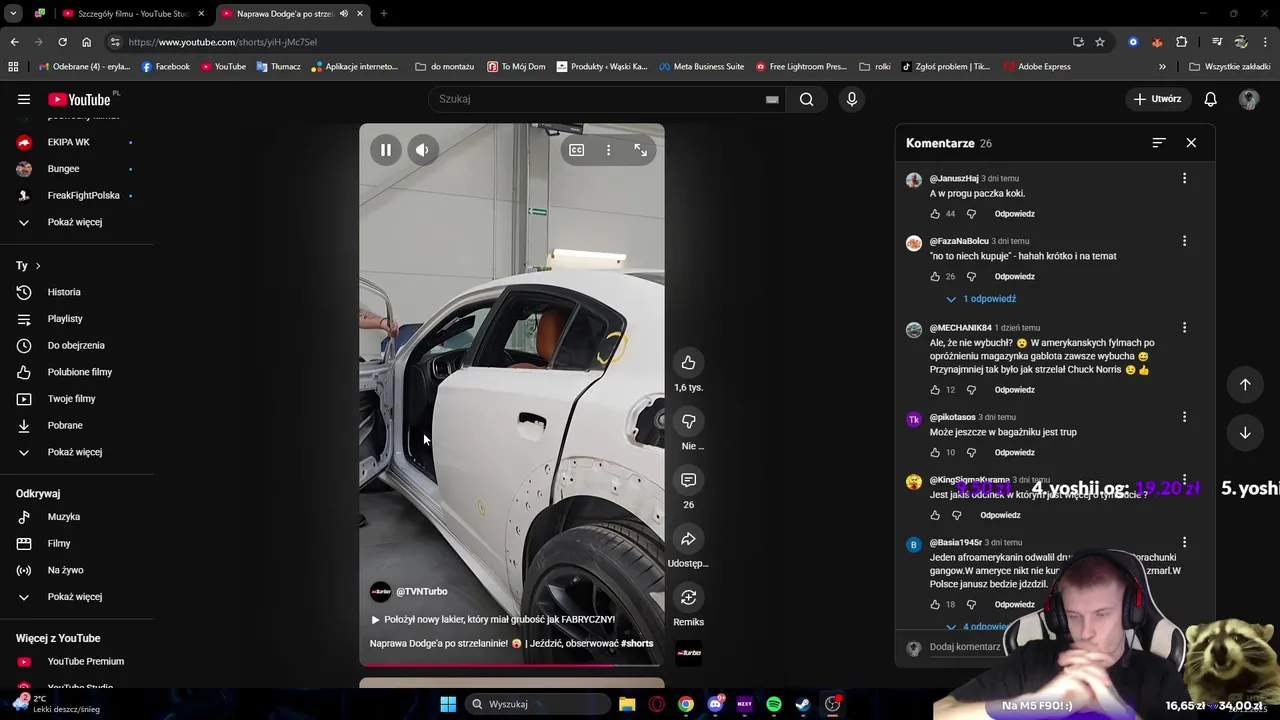Toggle closed captions on the Short
This screenshot has height=720, width=1280.
[x=577, y=150]
